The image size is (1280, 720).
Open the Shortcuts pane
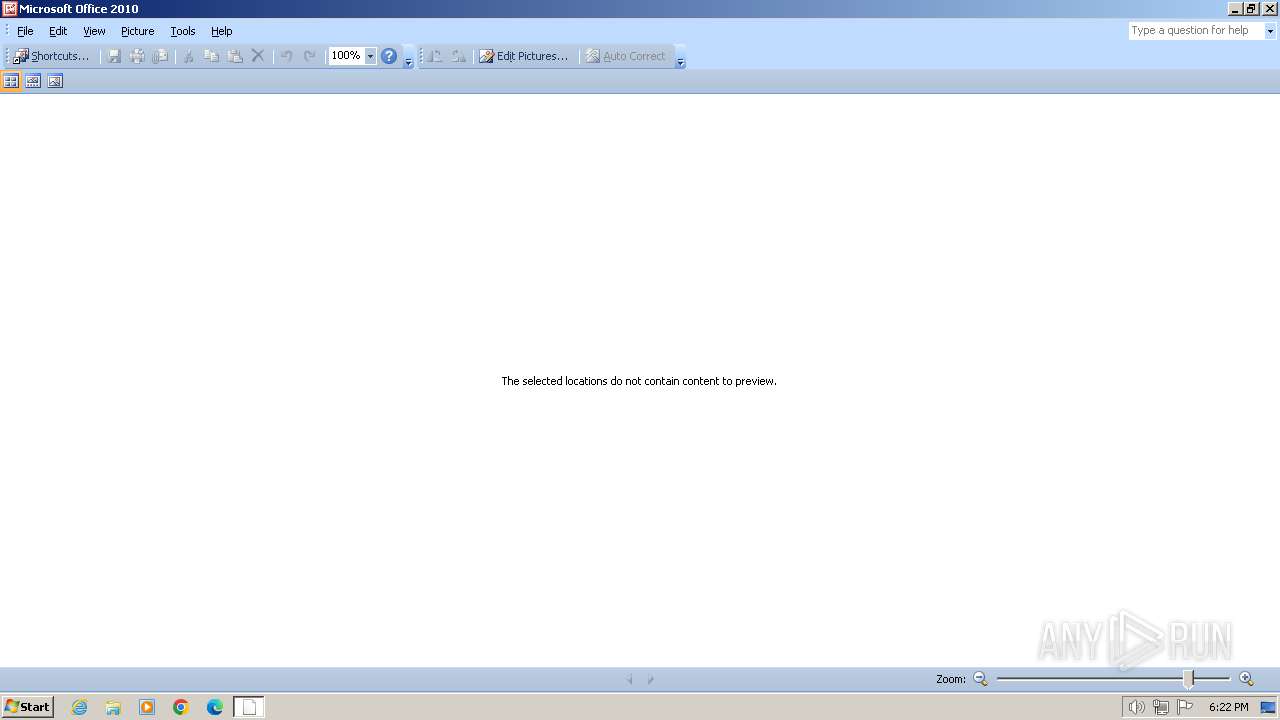pos(51,56)
